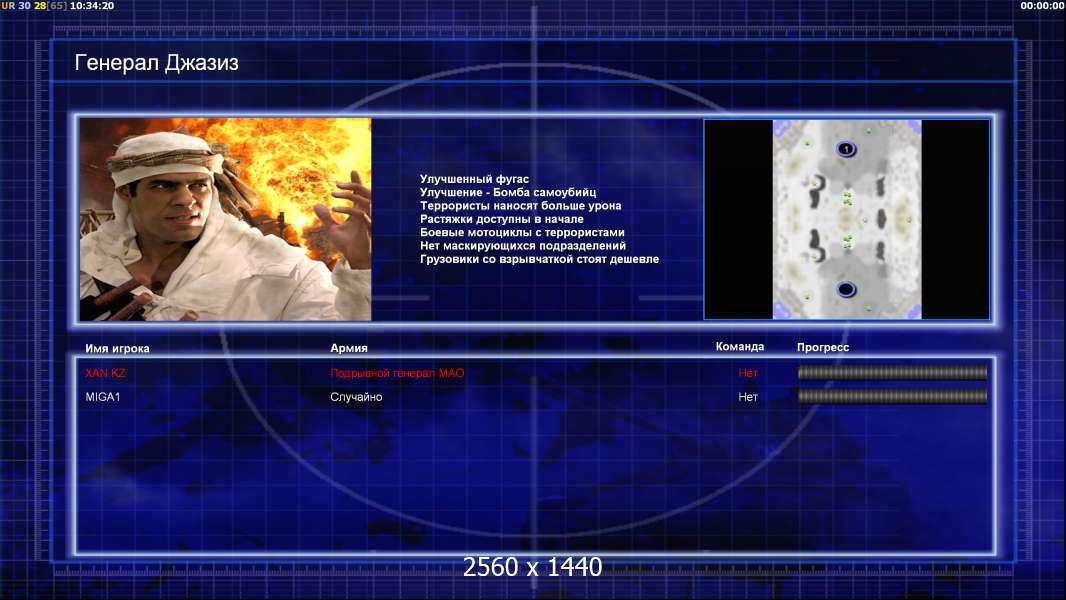Click 'Террористы наносят больше урона' line
Image resolution: width=1066 pixels, height=600 pixels.
tap(520, 205)
